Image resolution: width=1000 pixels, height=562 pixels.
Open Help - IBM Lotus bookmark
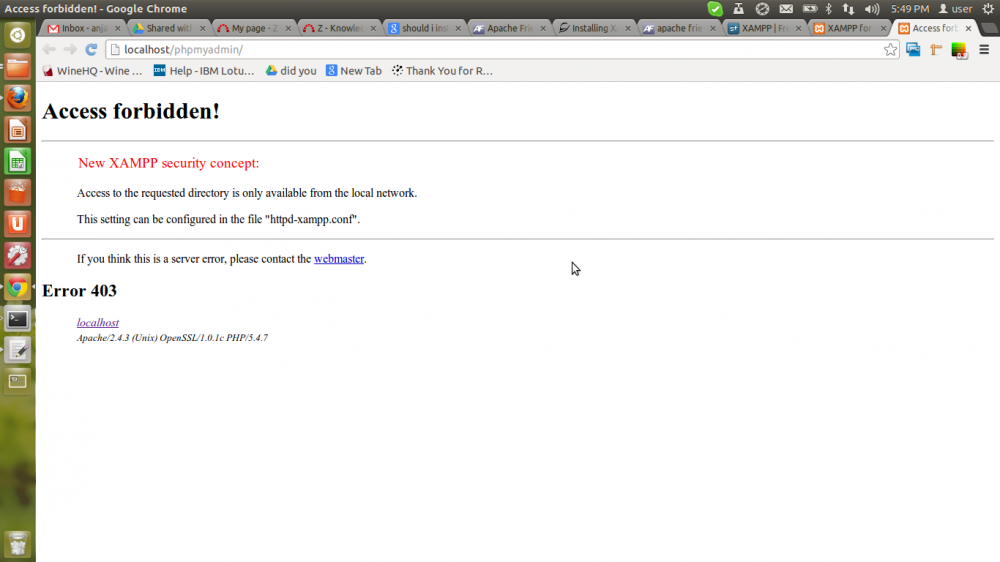204,71
